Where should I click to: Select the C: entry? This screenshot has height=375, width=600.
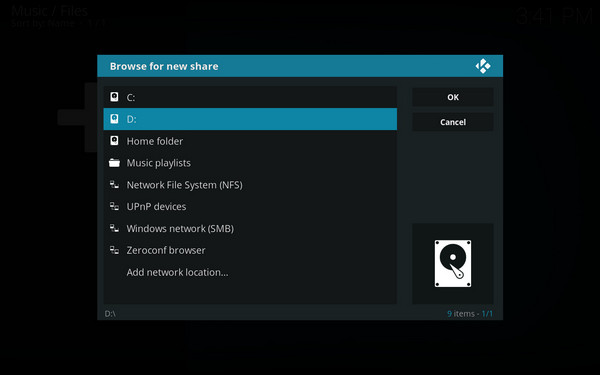pos(250,97)
